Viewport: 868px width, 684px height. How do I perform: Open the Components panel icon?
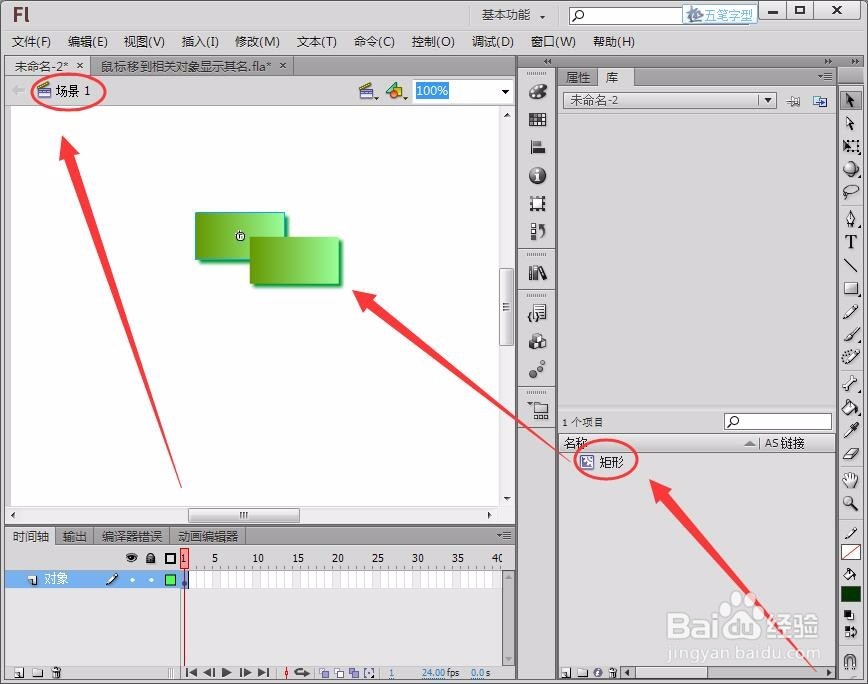(x=537, y=341)
